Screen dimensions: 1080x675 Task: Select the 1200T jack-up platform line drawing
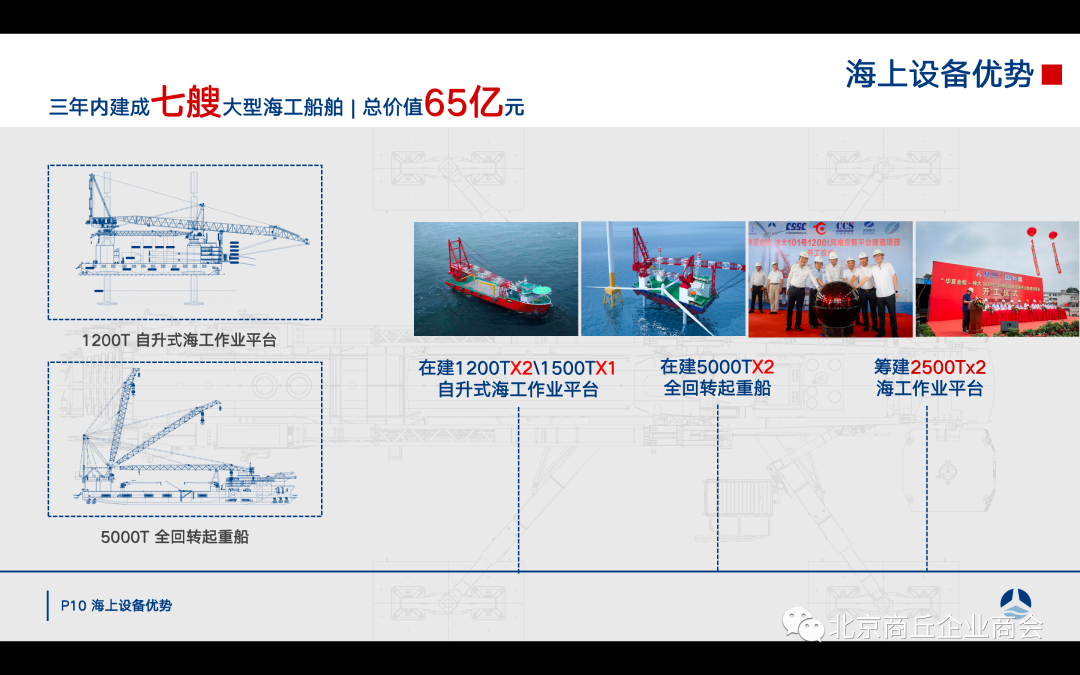click(x=185, y=242)
